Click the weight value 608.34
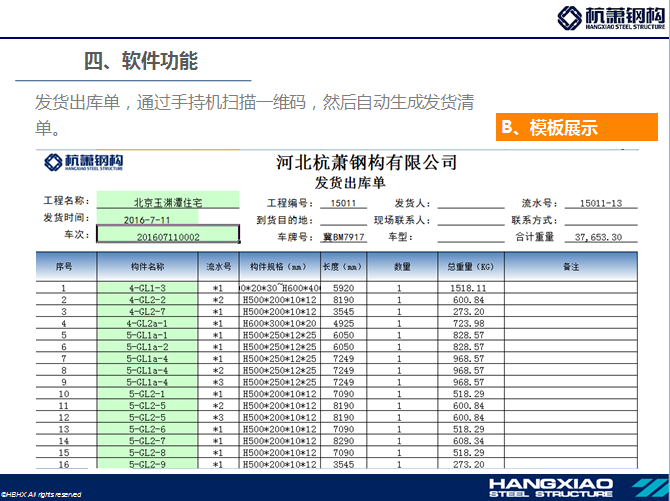This screenshot has width=670, height=501. click(468, 441)
